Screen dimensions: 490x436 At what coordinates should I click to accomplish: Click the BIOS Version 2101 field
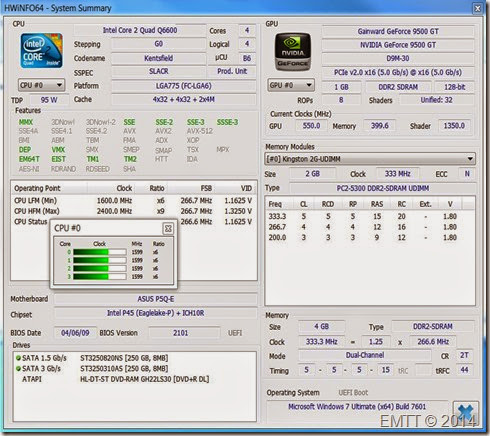[184, 333]
